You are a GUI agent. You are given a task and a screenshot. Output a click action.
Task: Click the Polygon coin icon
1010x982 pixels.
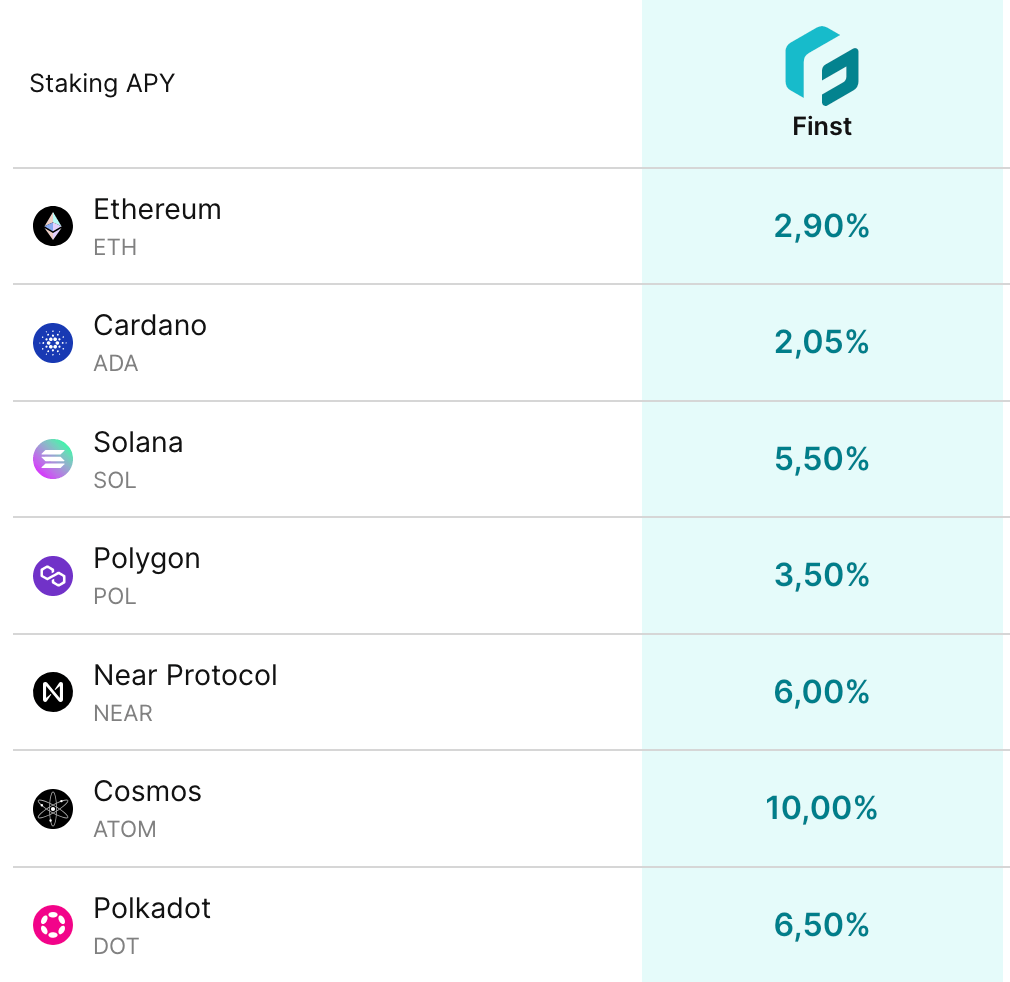pos(53,576)
